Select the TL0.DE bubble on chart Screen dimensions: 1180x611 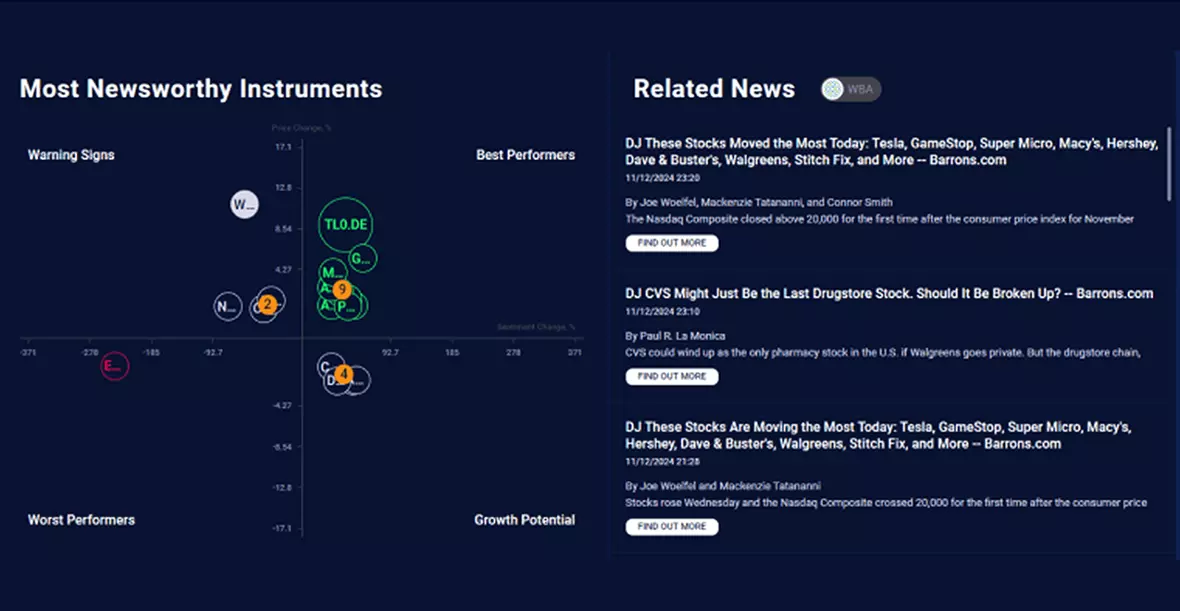[x=346, y=224]
